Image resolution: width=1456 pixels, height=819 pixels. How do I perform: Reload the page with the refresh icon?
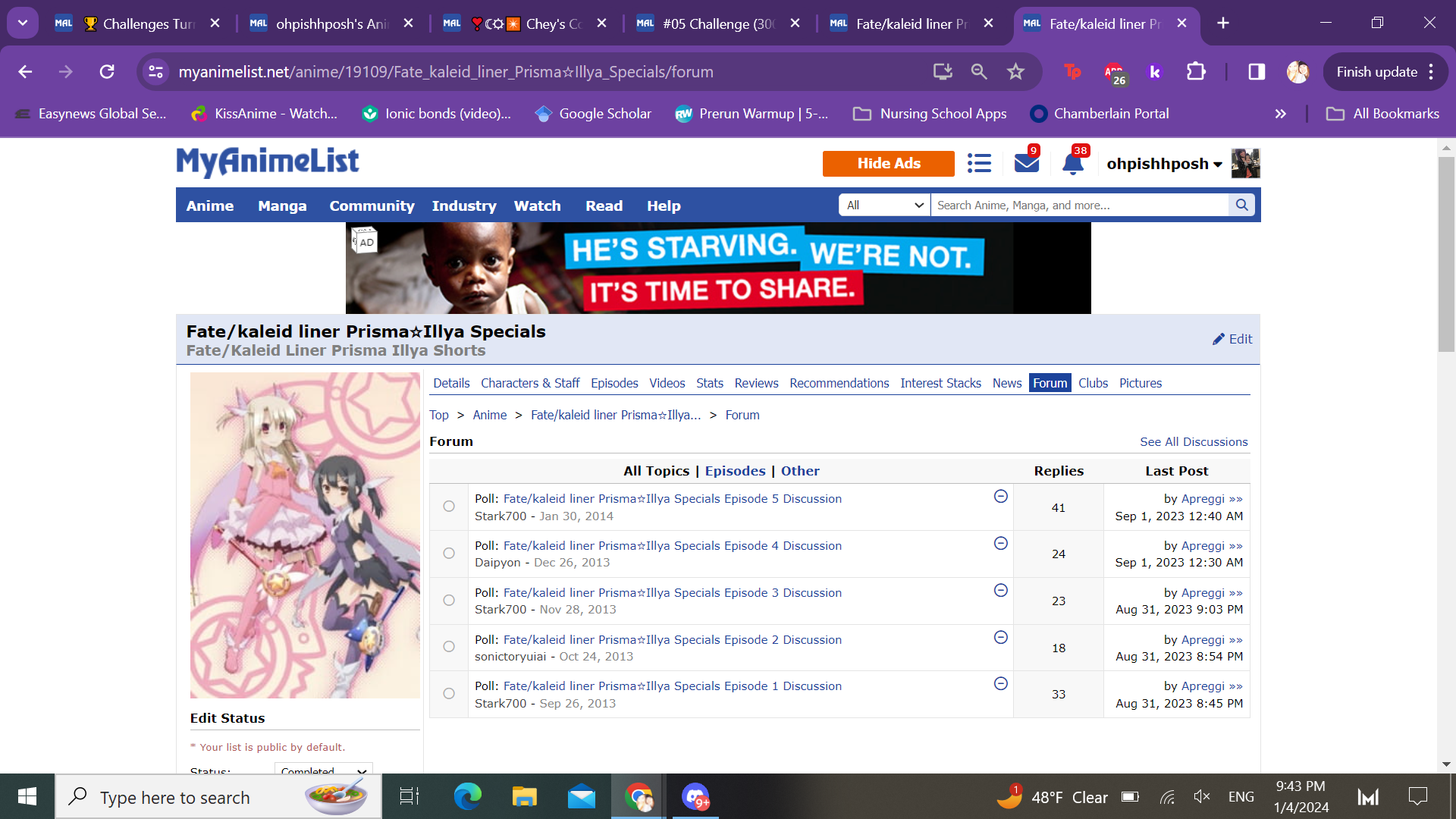pos(107,71)
